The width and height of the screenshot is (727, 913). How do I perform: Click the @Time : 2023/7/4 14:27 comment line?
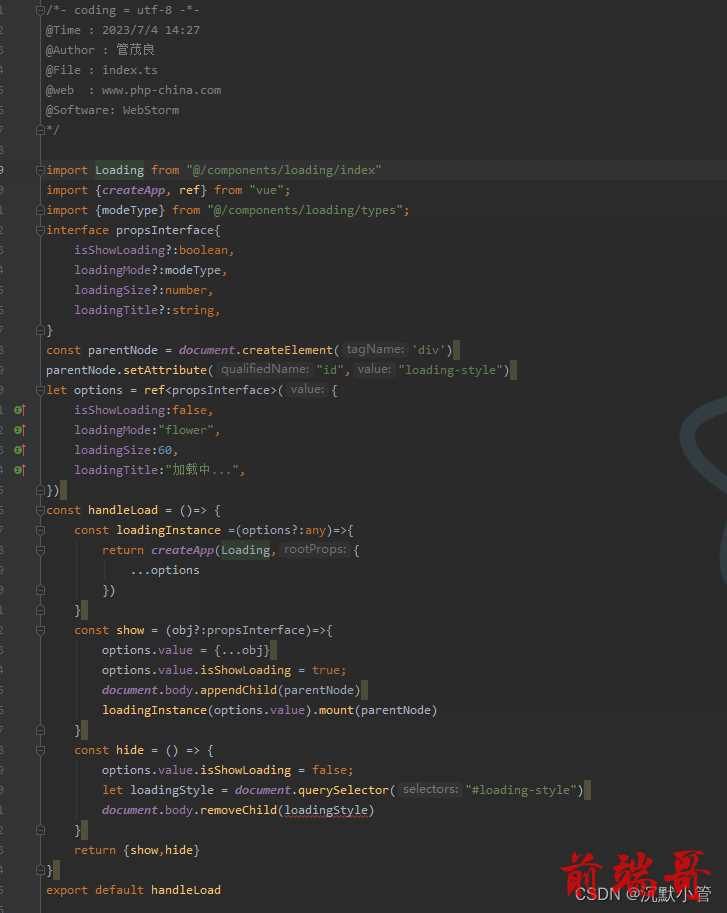[123, 30]
